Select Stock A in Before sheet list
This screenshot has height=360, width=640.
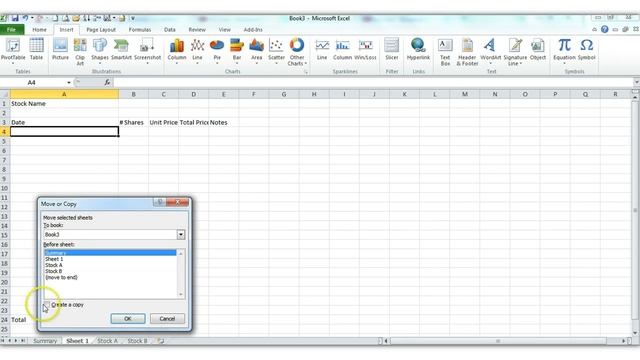coord(110,265)
